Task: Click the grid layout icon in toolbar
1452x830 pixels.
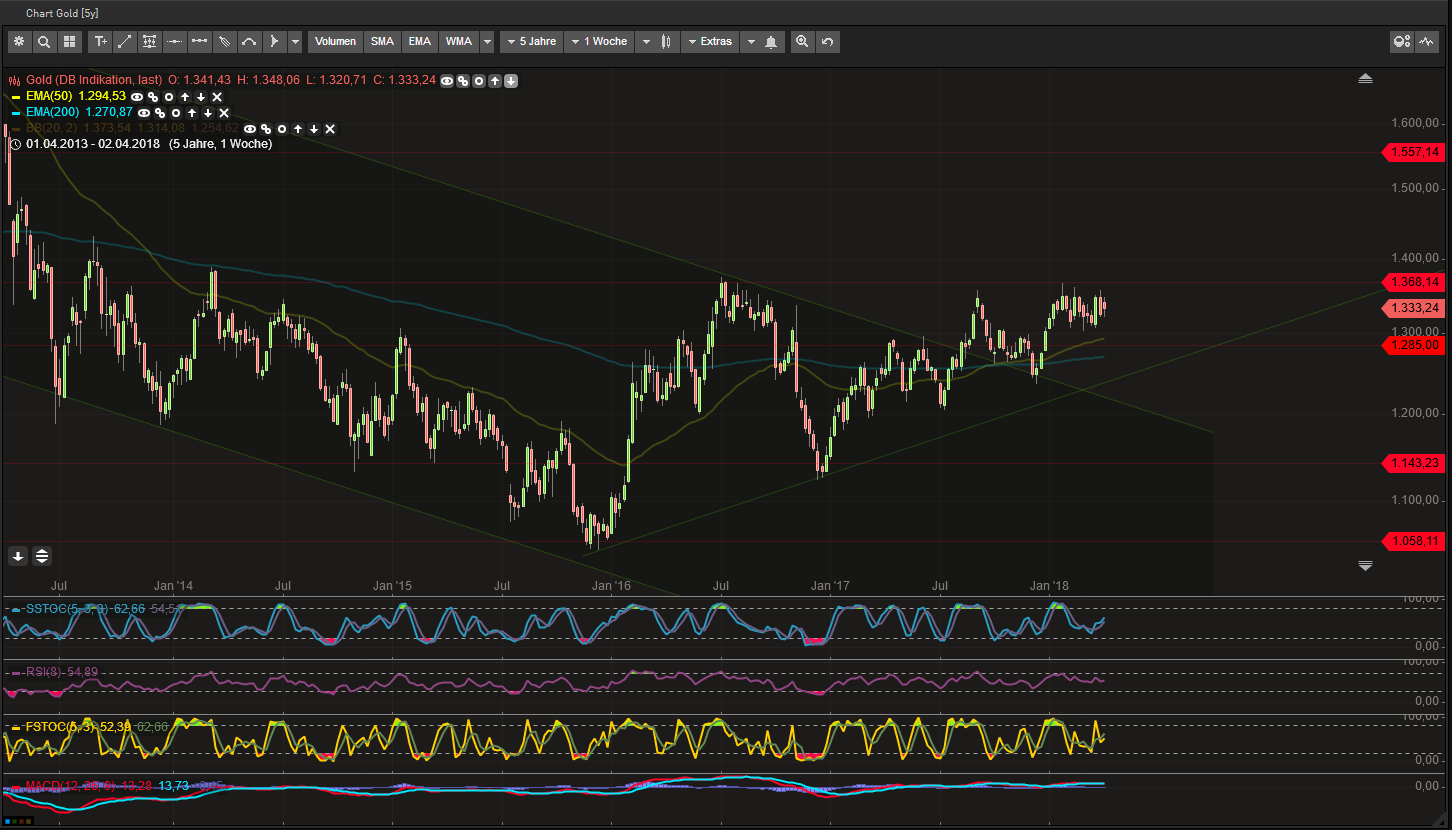Action: pos(67,41)
